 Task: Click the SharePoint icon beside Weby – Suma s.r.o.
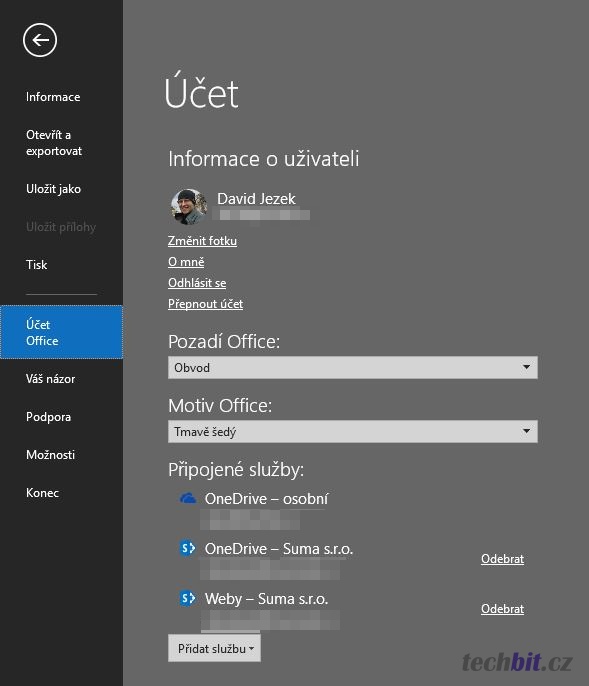188,598
